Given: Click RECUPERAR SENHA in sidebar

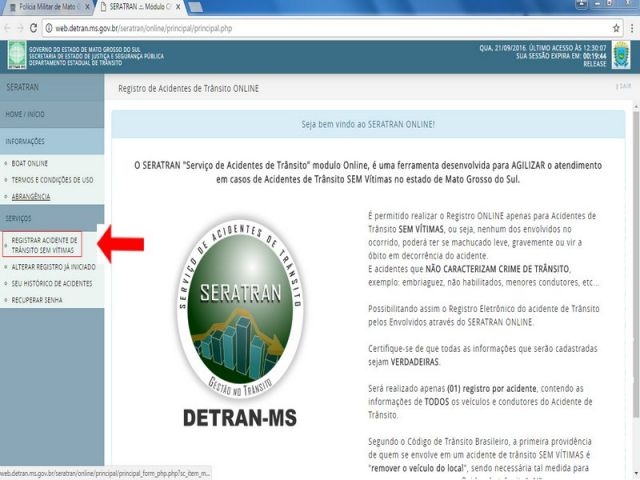Looking at the screenshot, I should coord(37,300).
